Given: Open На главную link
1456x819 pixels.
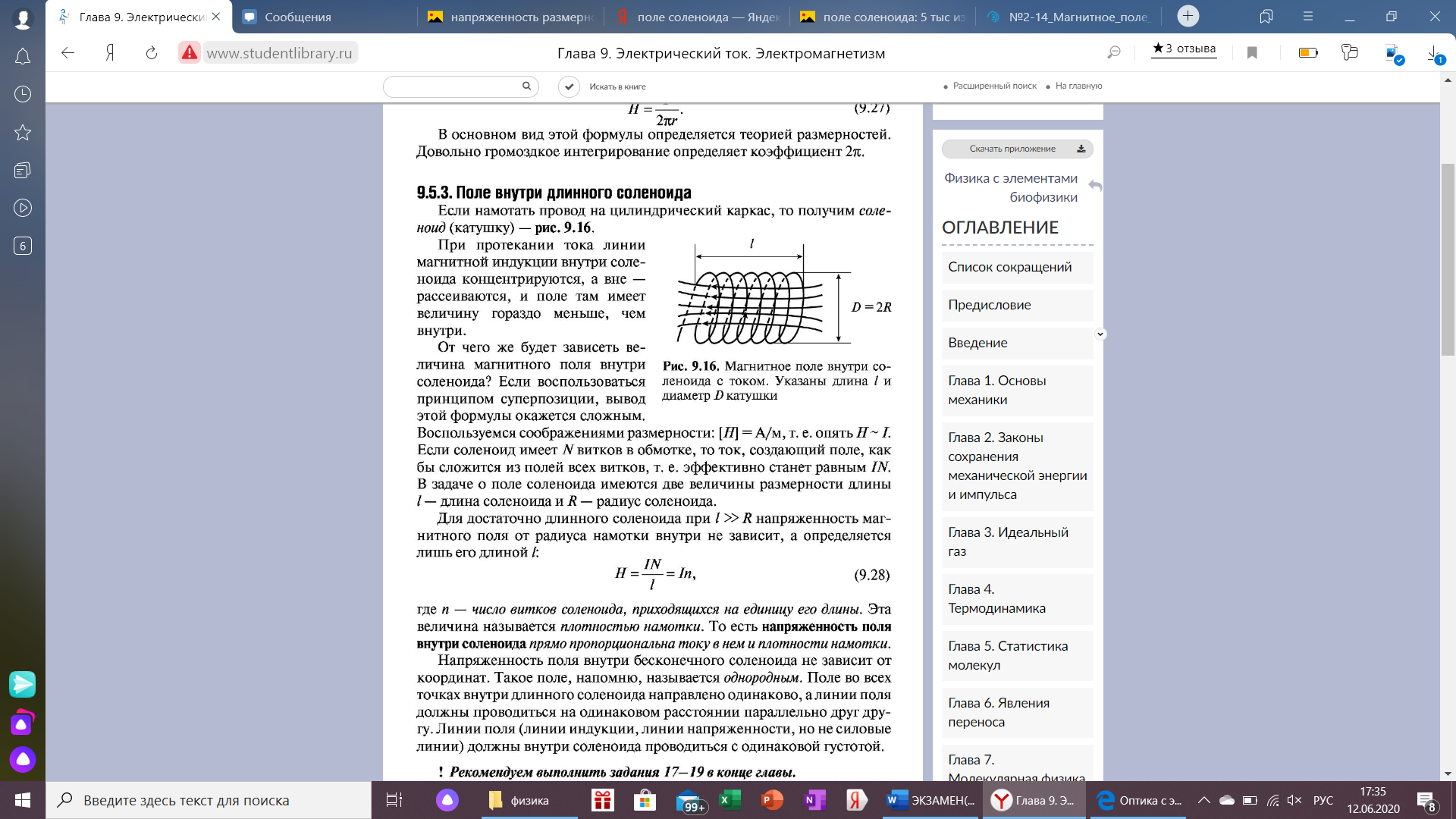Looking at the screenshot, I should [1078, 86].
